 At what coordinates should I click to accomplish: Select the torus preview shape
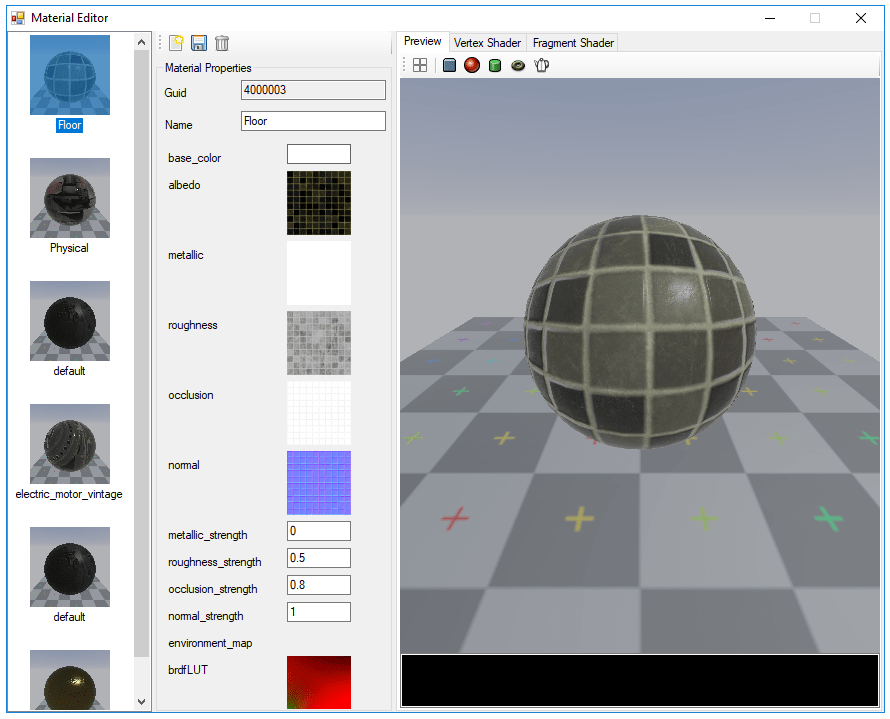click(517, 65)
